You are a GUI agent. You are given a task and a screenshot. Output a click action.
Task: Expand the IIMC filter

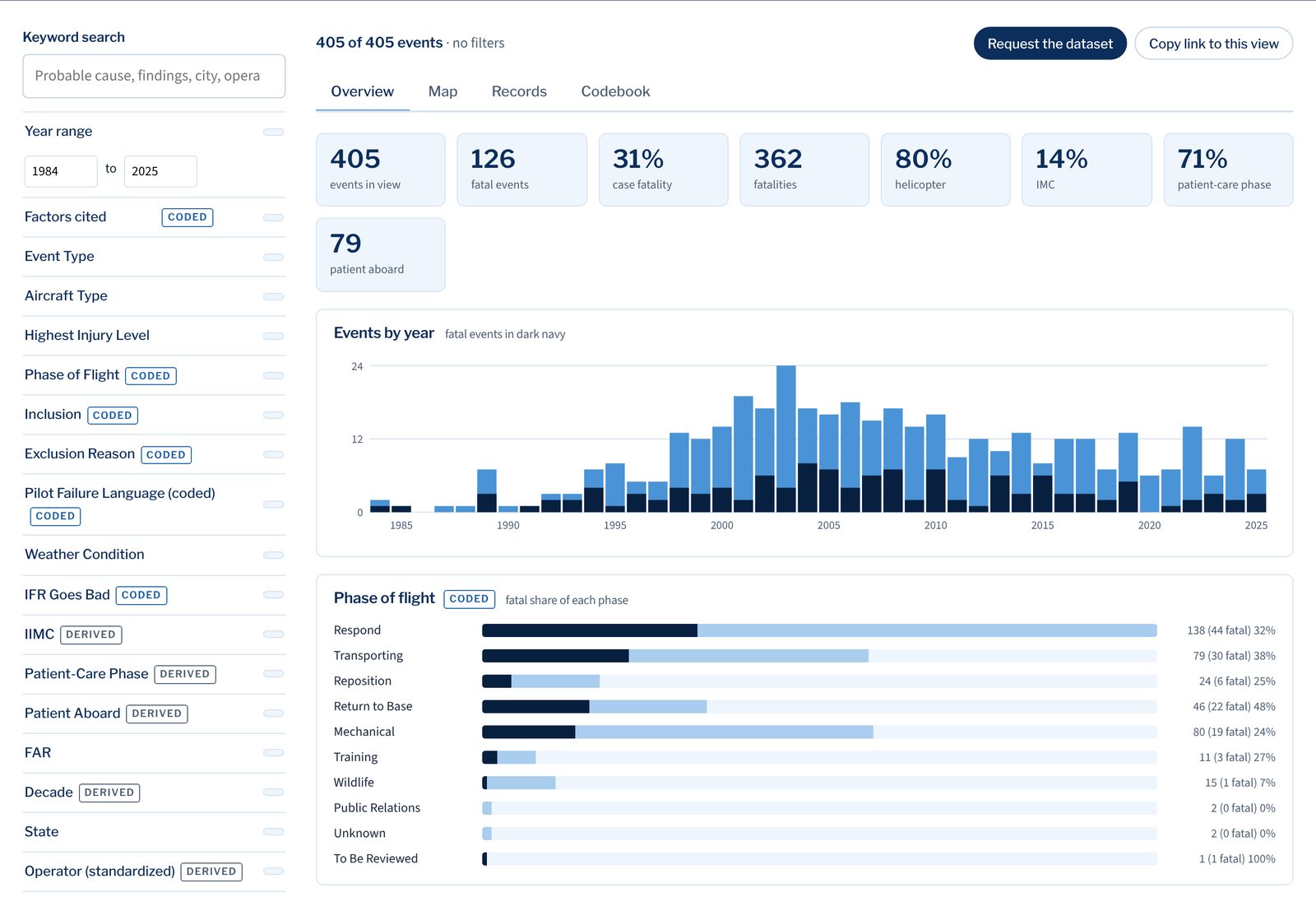pyautogui.click(x=155, y=634)
